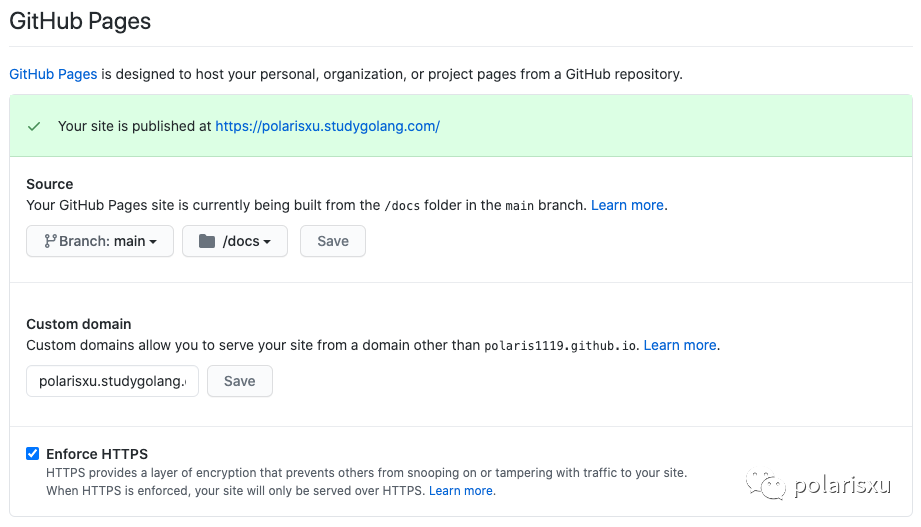
Task: Click the green success checkmark icon
Action: point(34,126)
